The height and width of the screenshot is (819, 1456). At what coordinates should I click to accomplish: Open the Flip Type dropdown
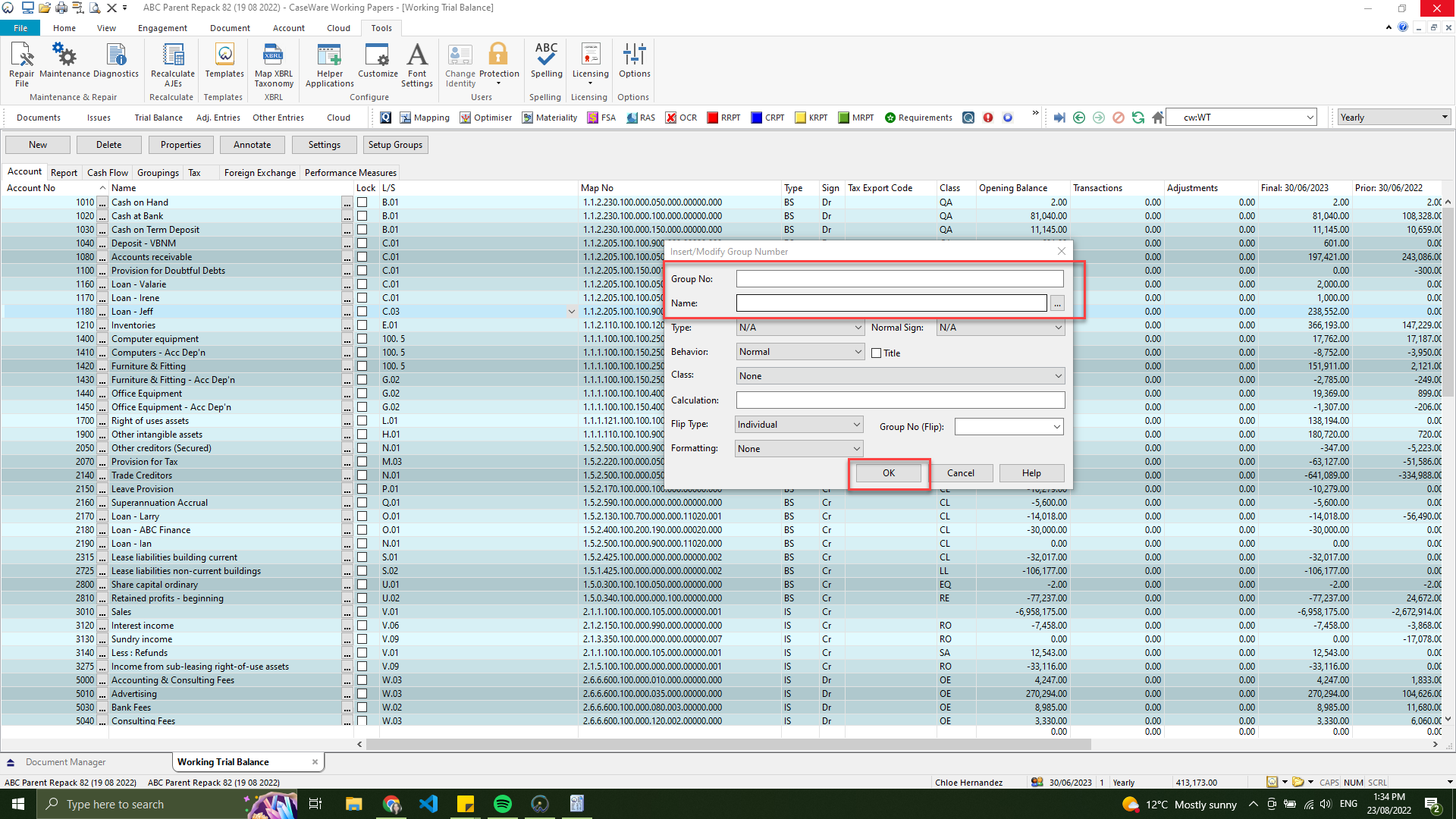coord(799,425)
